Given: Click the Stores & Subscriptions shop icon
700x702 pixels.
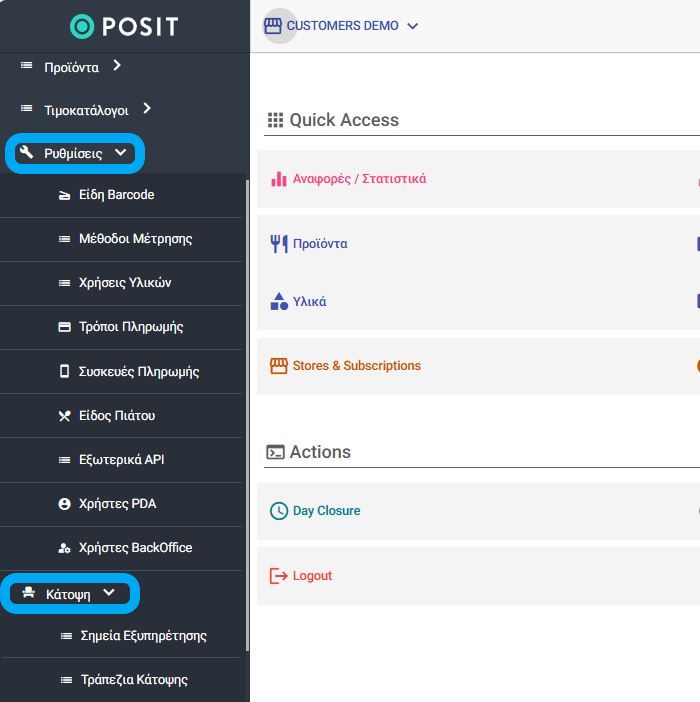Looking at the screenshot, I should (x=278, y=366).
